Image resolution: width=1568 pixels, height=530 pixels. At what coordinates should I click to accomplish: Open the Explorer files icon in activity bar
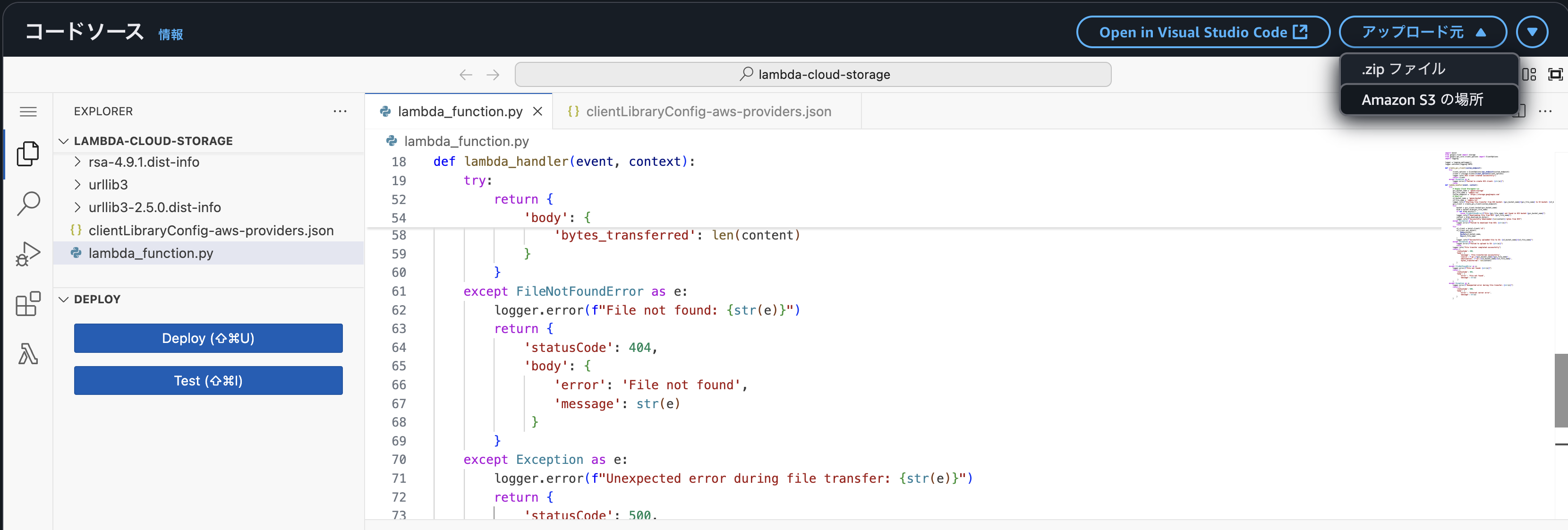[28, 154]
